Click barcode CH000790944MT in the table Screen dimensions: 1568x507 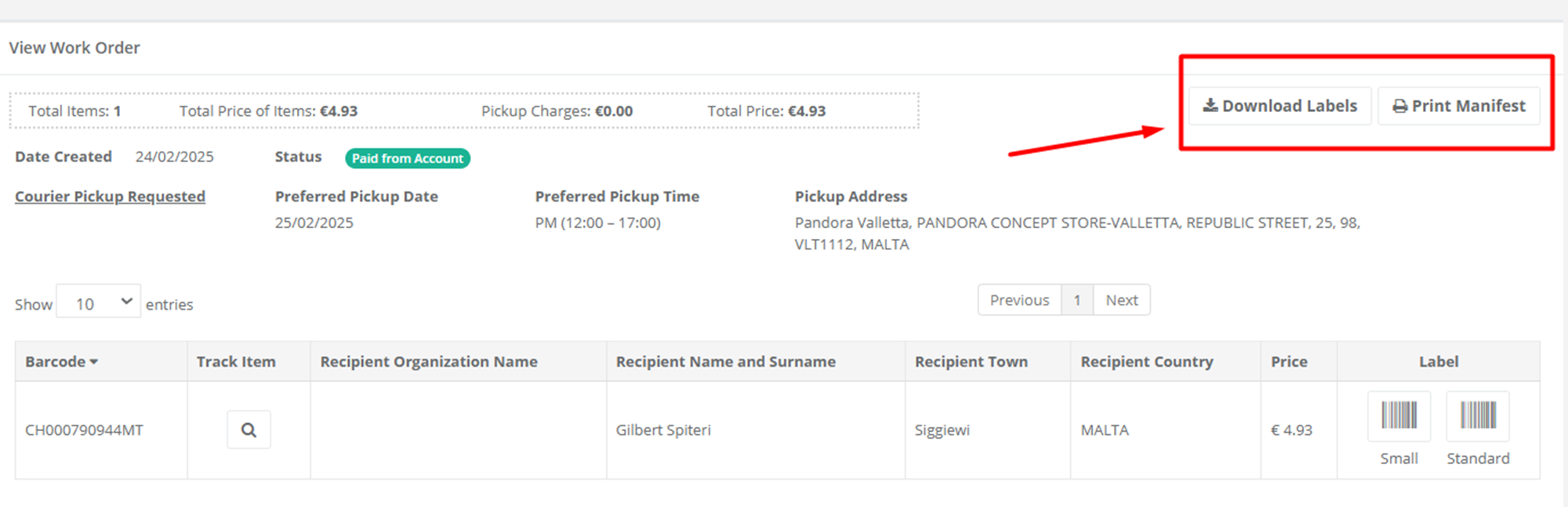[84, 430]
